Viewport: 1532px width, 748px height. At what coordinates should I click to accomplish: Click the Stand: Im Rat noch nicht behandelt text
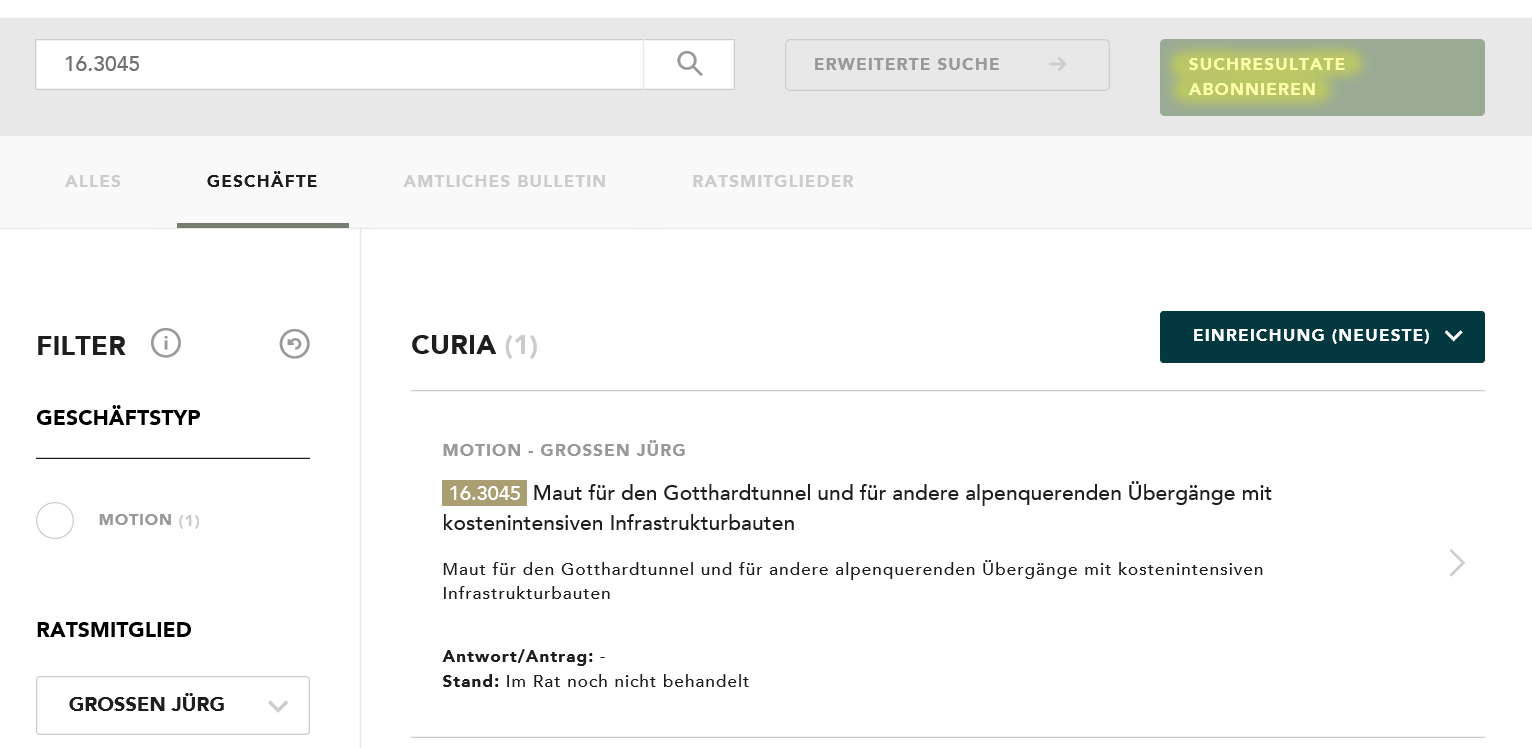pyautogui.click(x=596, y=682)
